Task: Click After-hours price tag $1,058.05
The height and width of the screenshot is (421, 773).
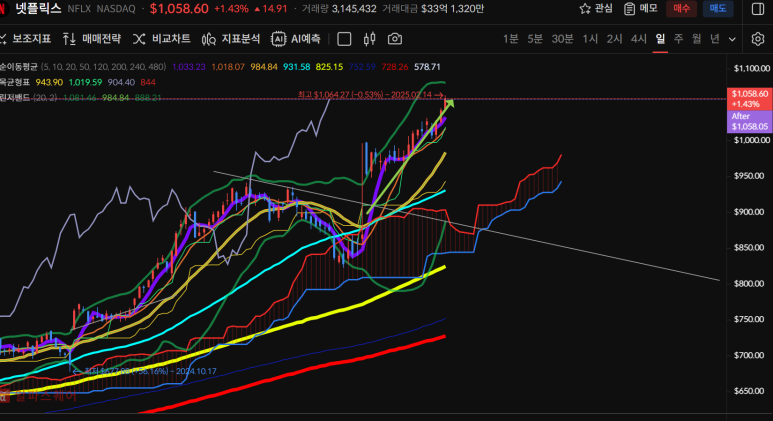Action: point(749,121)
